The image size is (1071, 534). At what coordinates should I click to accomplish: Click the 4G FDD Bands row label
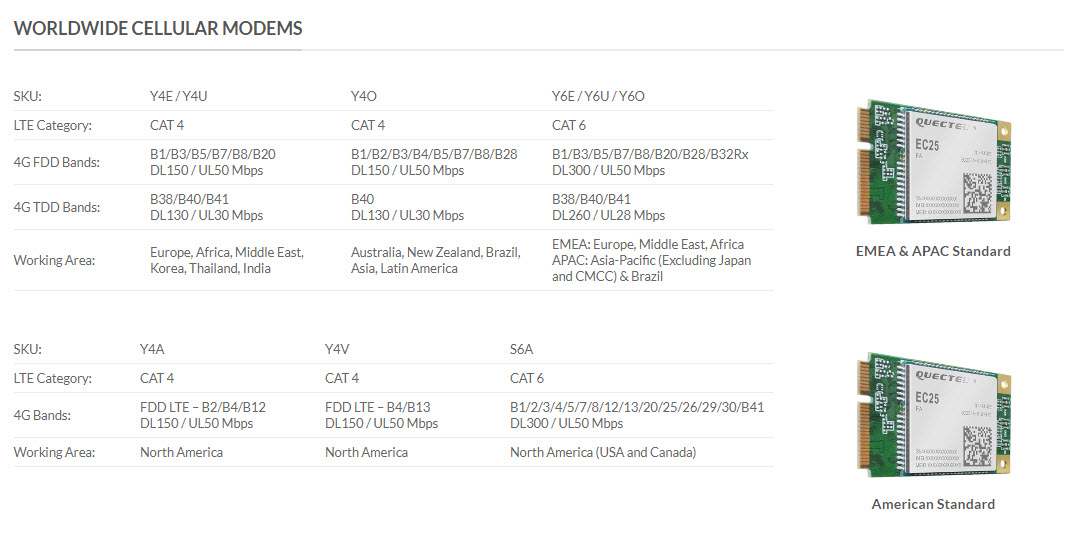[x=57, y=163]
